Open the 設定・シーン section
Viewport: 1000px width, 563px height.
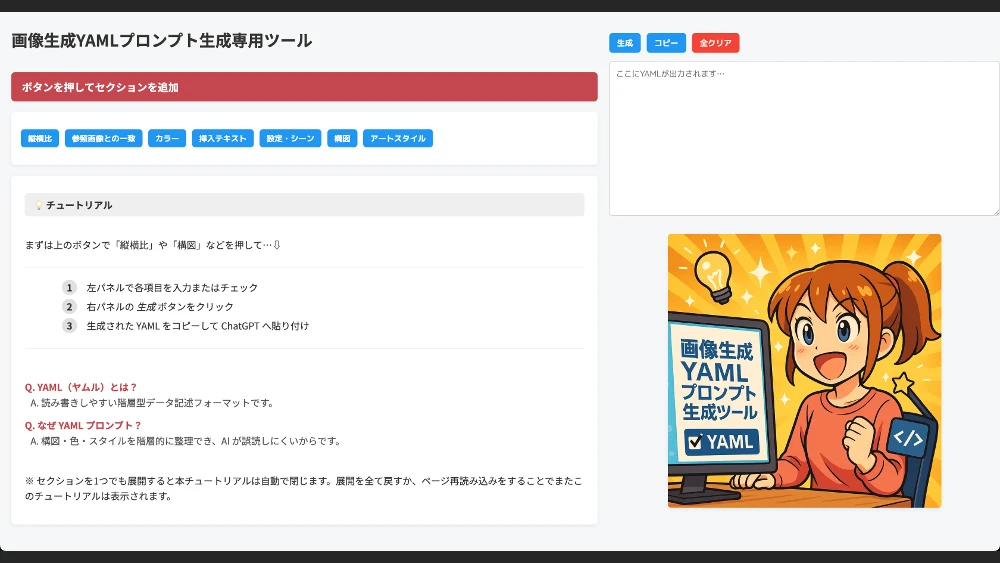point(290,138)
